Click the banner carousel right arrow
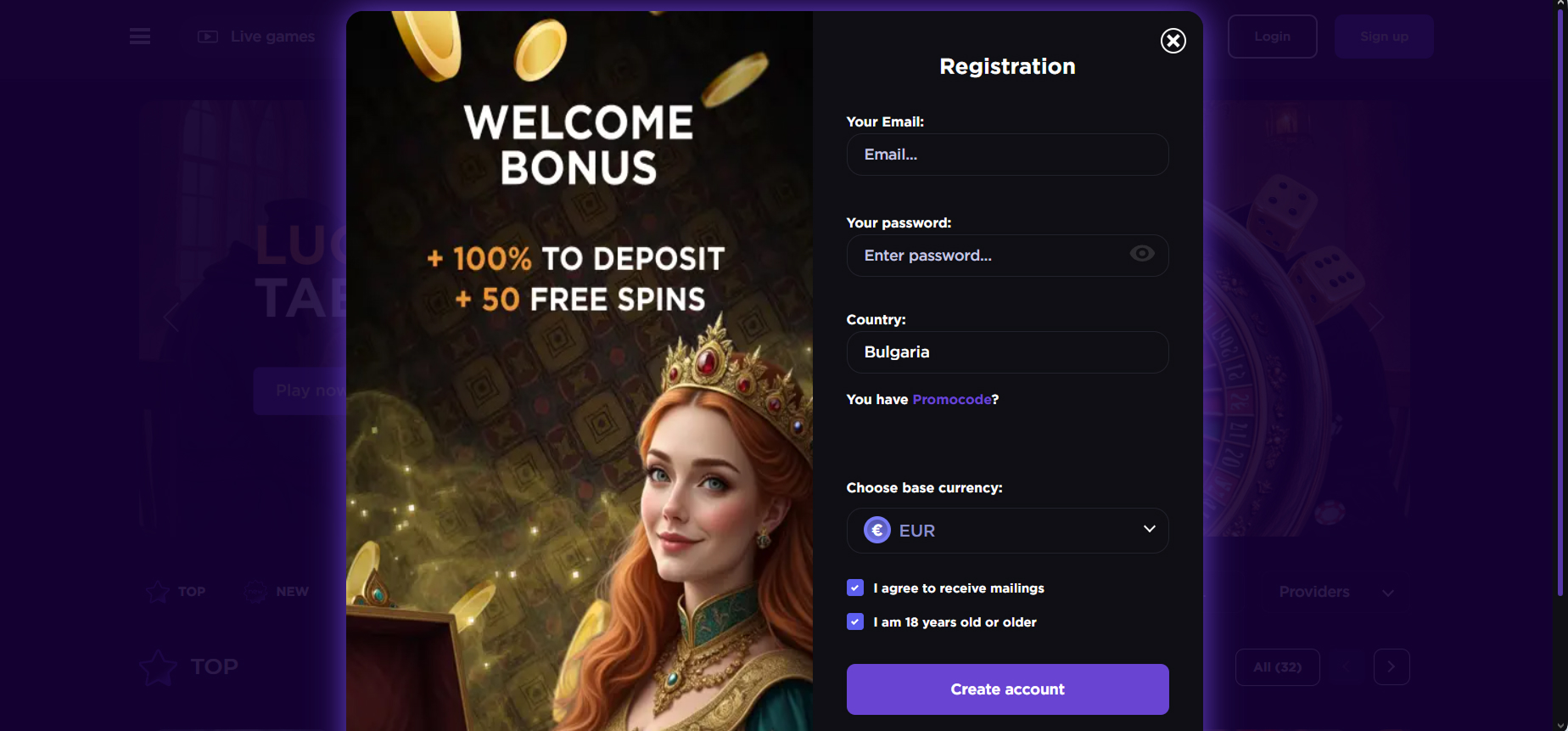This screenshot has height=731, width=1568. pos(1375,318)
